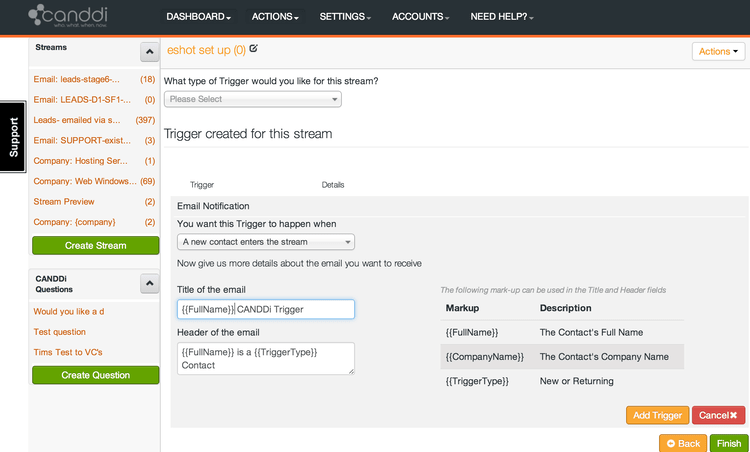Viewport: 750px width, 452px height.
Task: Open the NEED HELP? menu
Action: tap(502, 17)
